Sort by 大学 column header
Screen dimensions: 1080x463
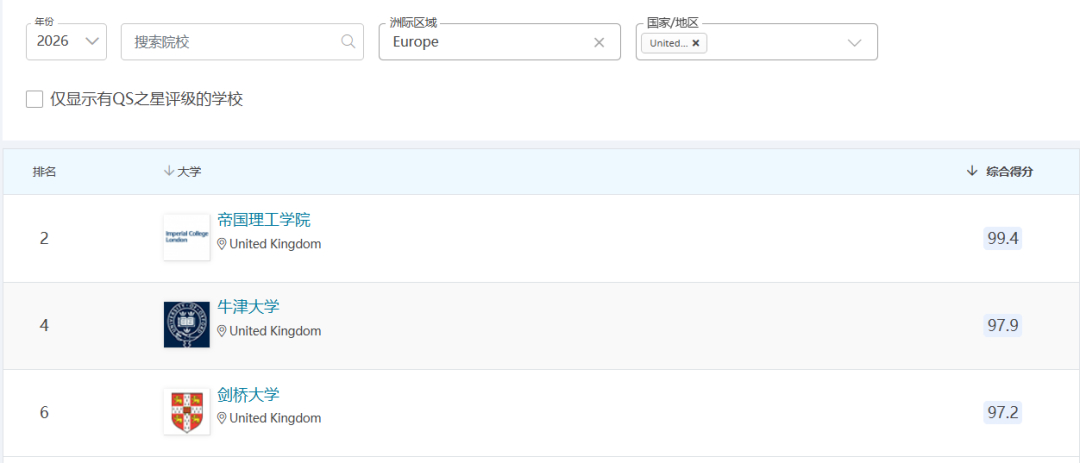click(x=183, y=172)
